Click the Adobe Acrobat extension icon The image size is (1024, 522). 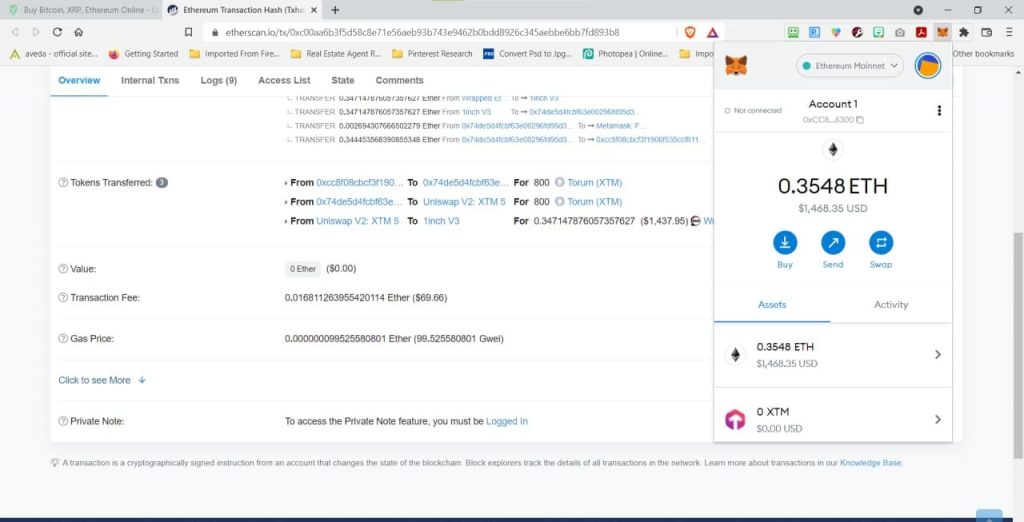[921, 31]
